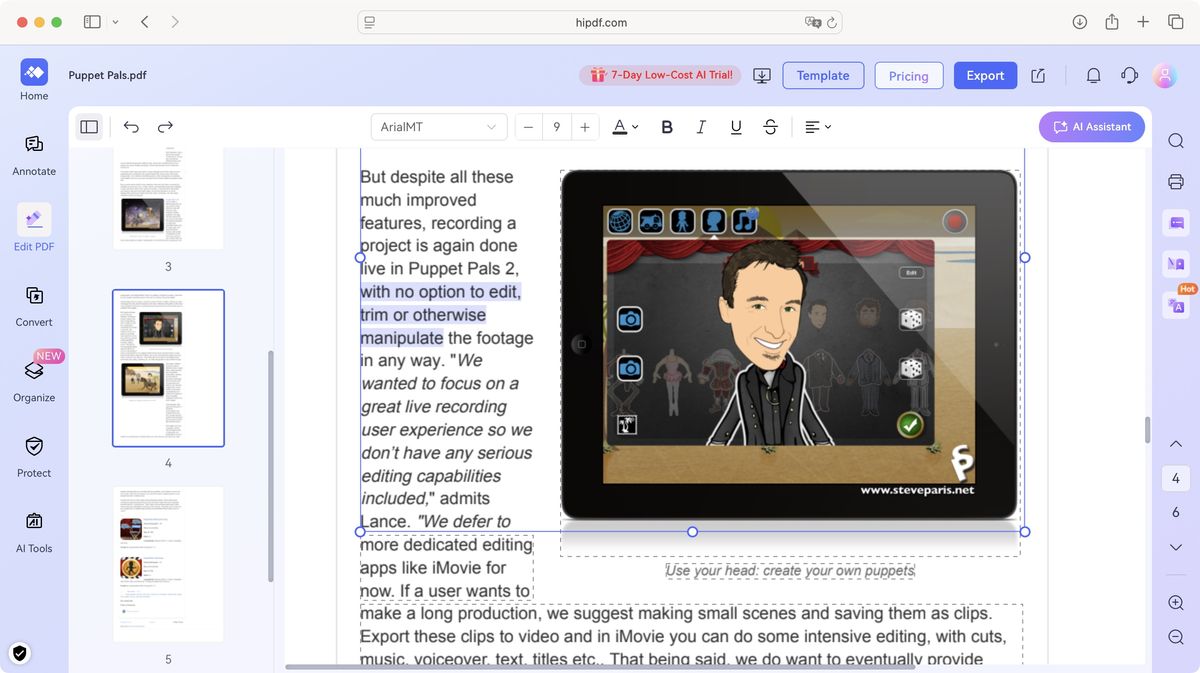Screen dimensions: 1200x673
Task: Open the font color dropdown
Action: [622, 126]
